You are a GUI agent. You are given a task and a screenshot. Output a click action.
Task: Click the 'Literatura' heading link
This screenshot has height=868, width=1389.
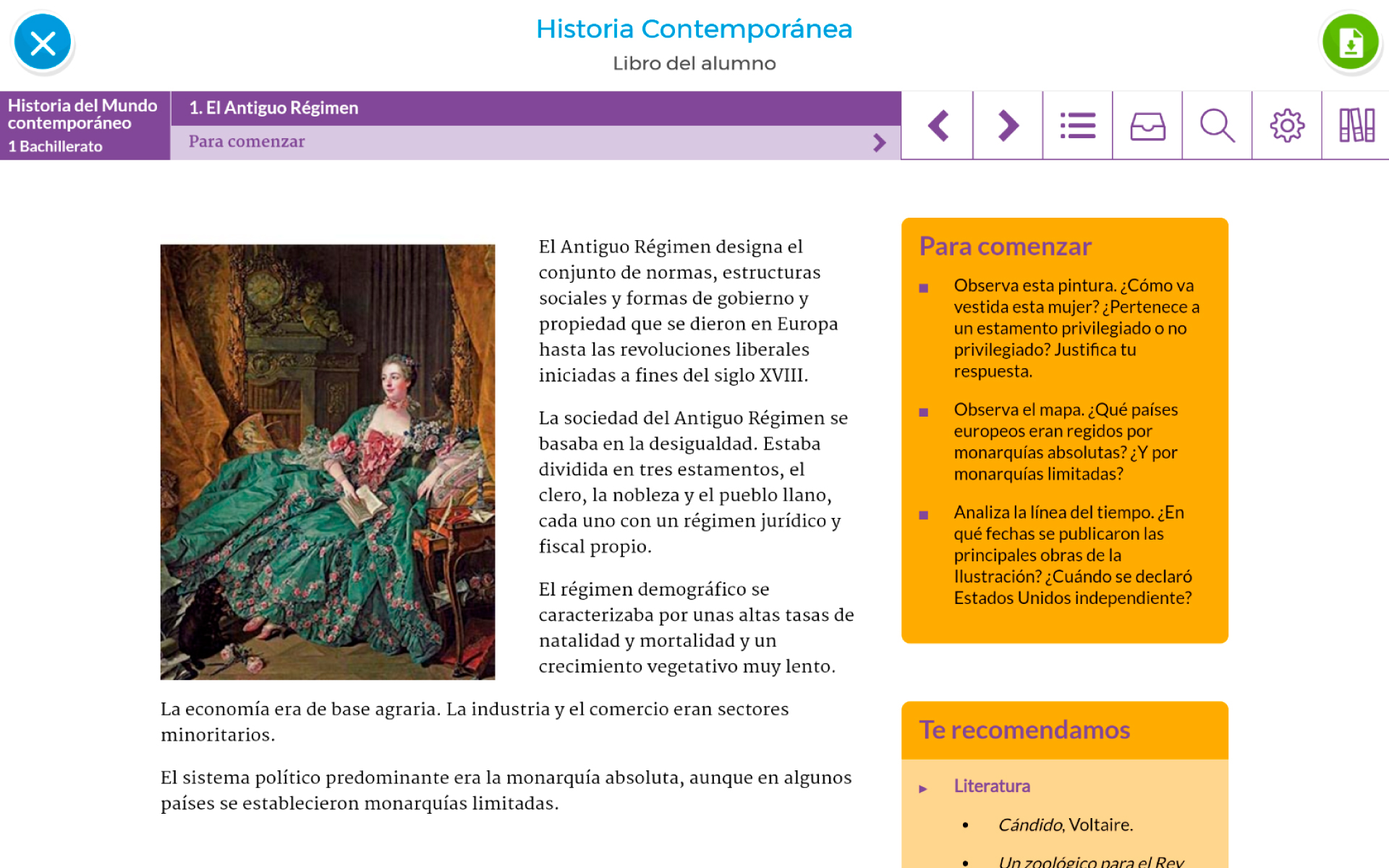(992, 786)
